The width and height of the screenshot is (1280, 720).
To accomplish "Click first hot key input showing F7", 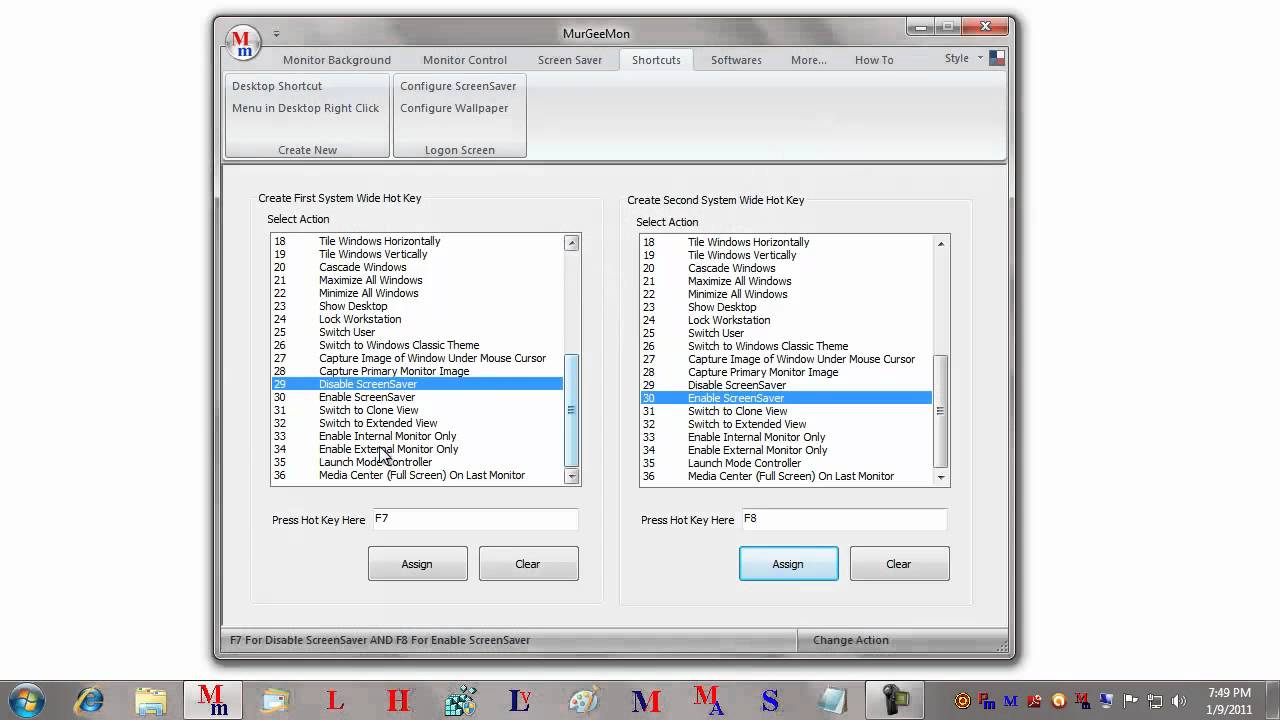I will click(475, 519).
